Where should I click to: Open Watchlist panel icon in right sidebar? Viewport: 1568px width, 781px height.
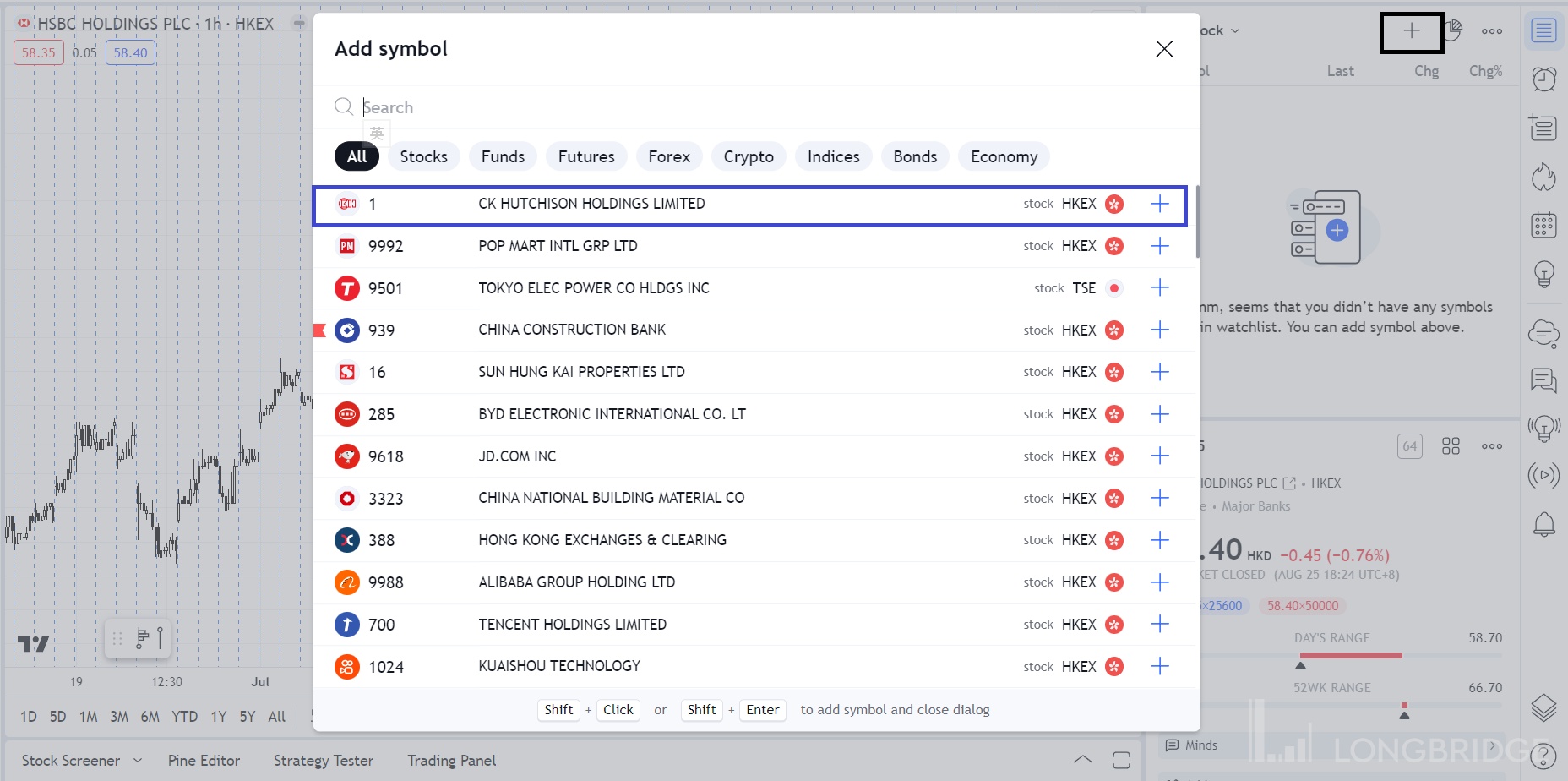[x=1543, y=31]
